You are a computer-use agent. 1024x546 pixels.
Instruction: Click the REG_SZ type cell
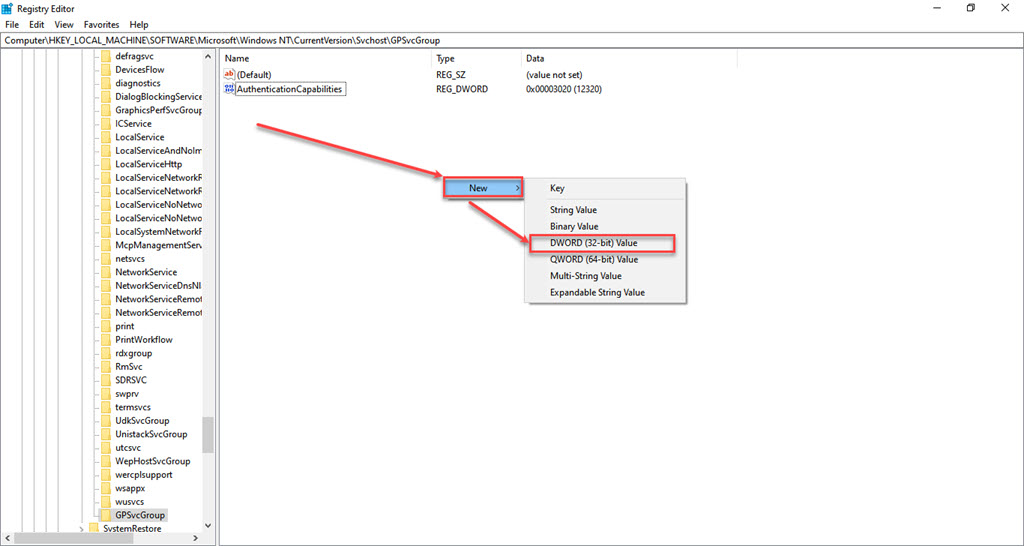pyautogui.click(x=451, y=75)
